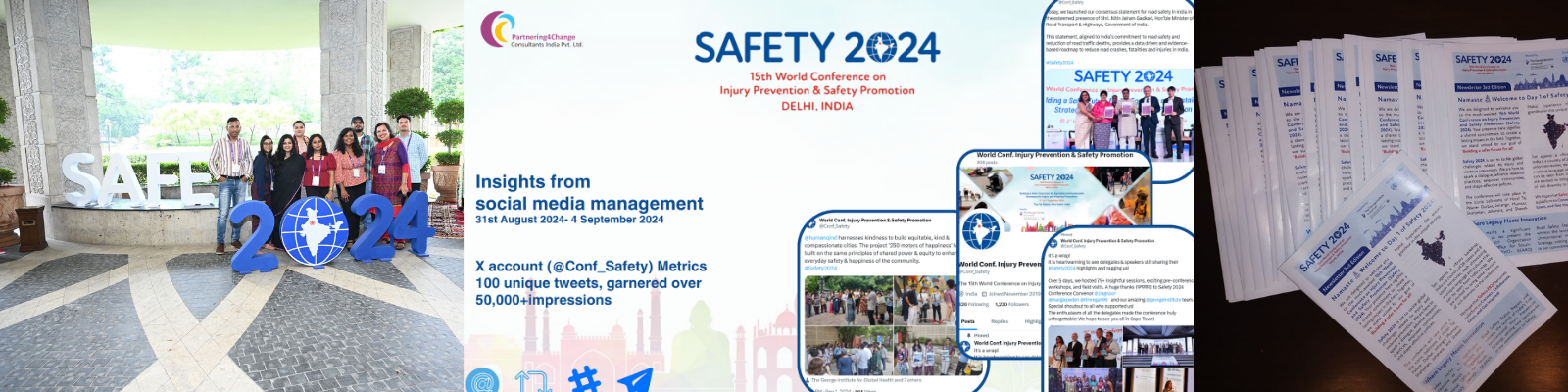Click the '1,220 Followers' count

pos(1012,304)
